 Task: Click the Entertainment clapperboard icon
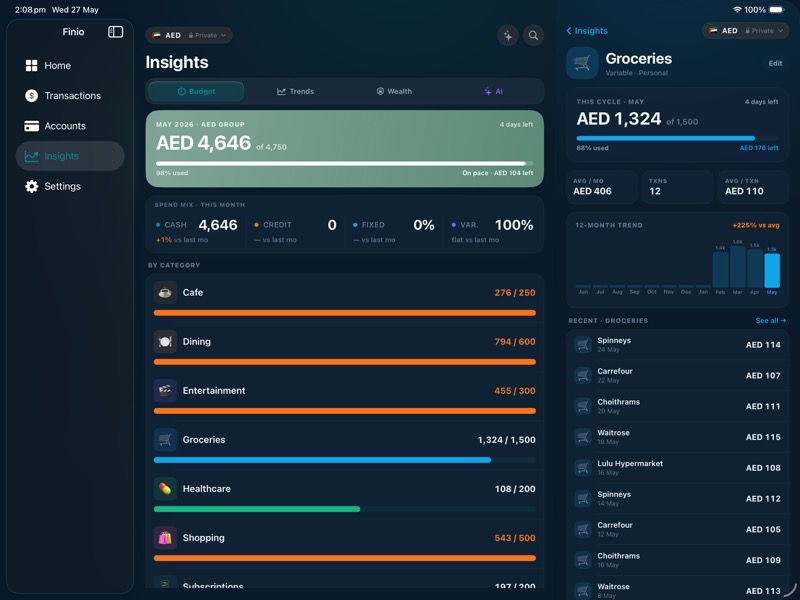point(165,390)
